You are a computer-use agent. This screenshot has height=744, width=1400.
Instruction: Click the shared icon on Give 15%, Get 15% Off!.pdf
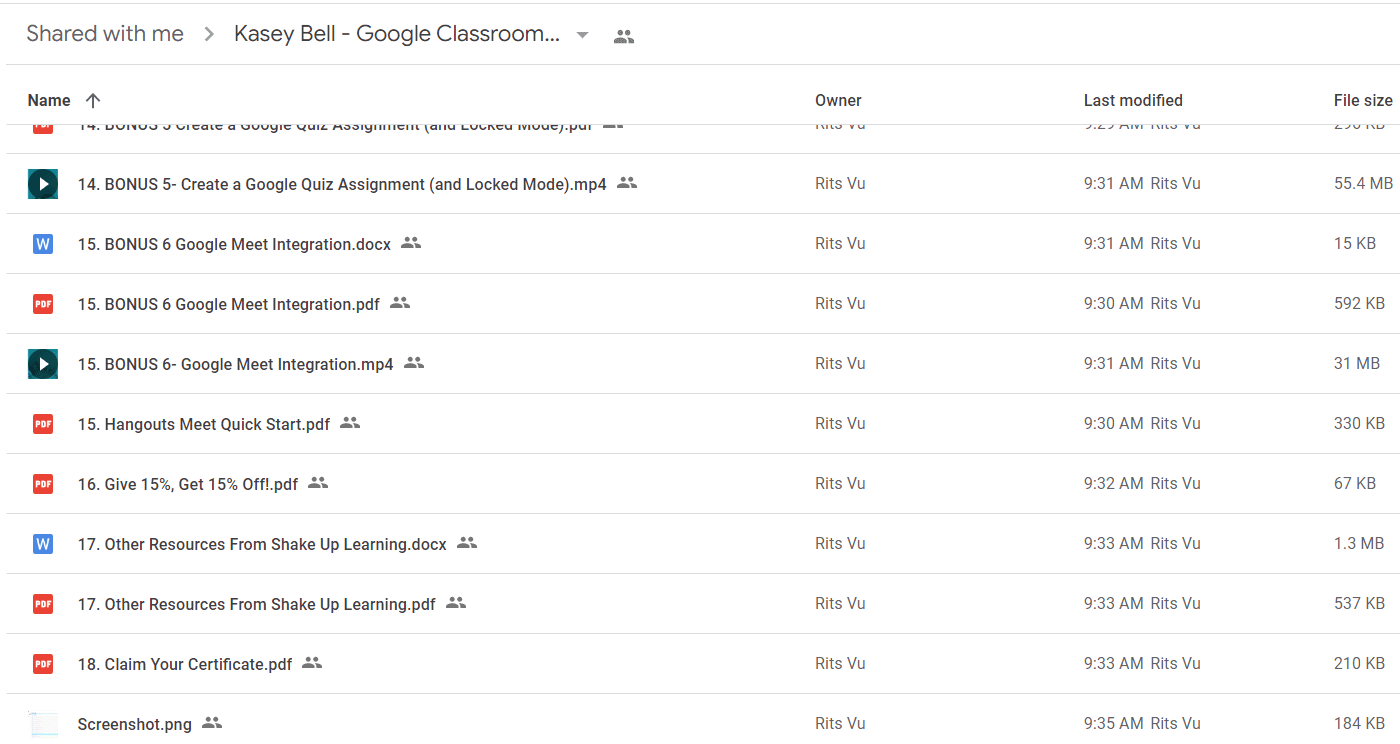[318, 483]
